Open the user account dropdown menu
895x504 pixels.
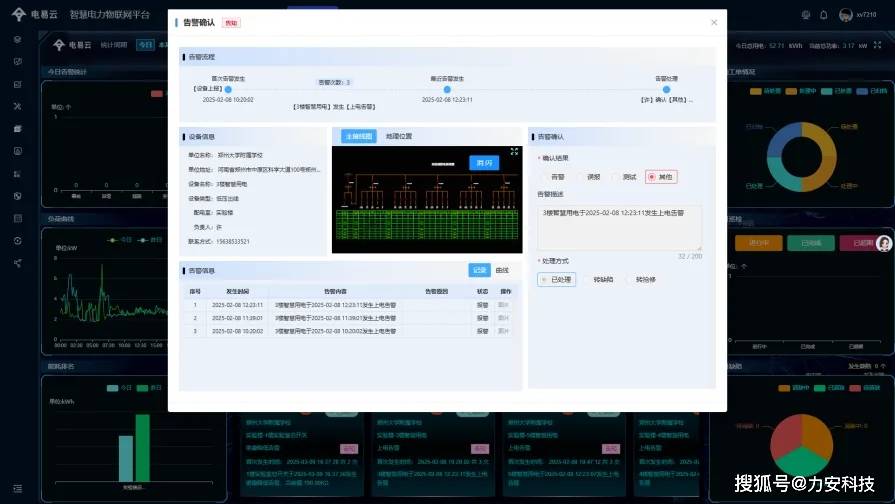[860, 15]
